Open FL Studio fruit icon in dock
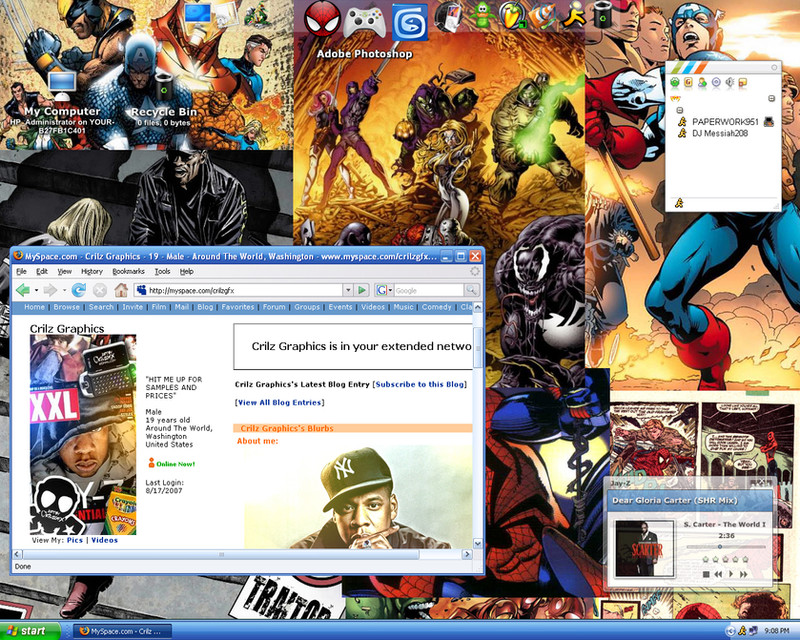This screenshot has height=640, width=800. point(512,15)
